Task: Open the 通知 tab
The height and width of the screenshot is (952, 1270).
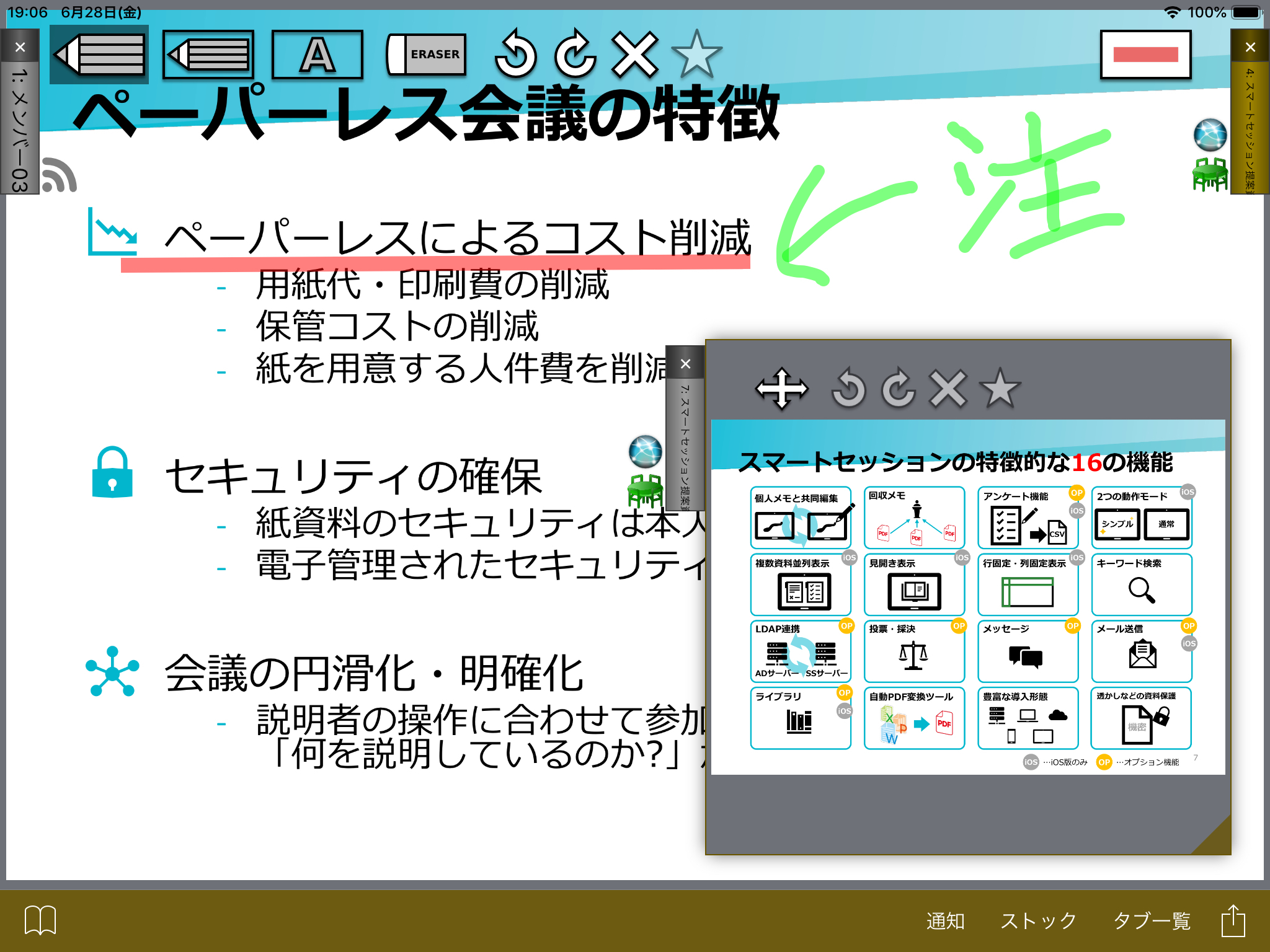Action: (945, 921)
